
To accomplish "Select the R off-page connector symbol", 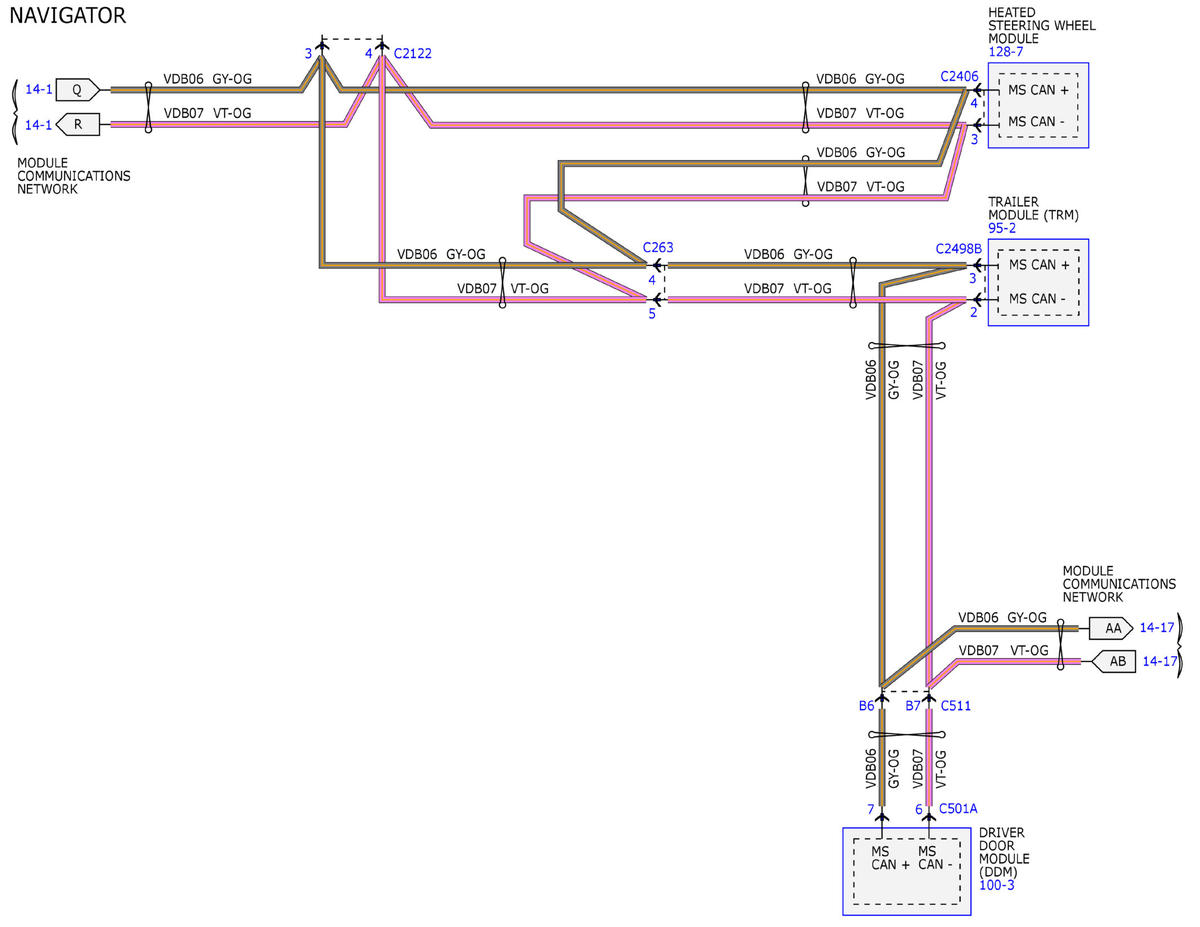I will click(x=79, y=125).
